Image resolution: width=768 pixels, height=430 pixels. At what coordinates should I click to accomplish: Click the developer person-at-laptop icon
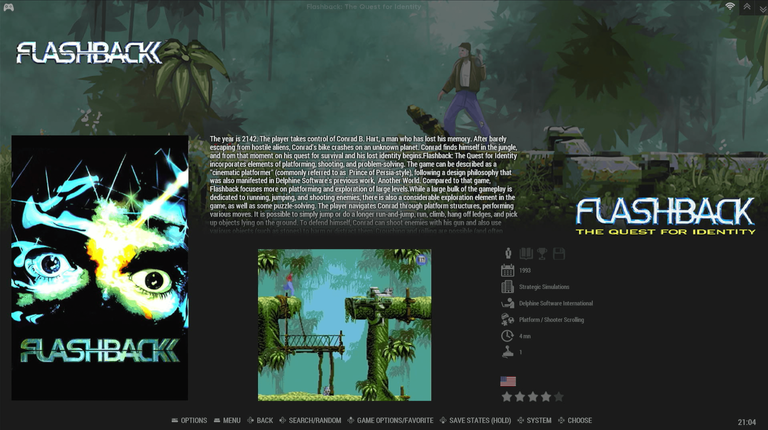pos(507,303)
